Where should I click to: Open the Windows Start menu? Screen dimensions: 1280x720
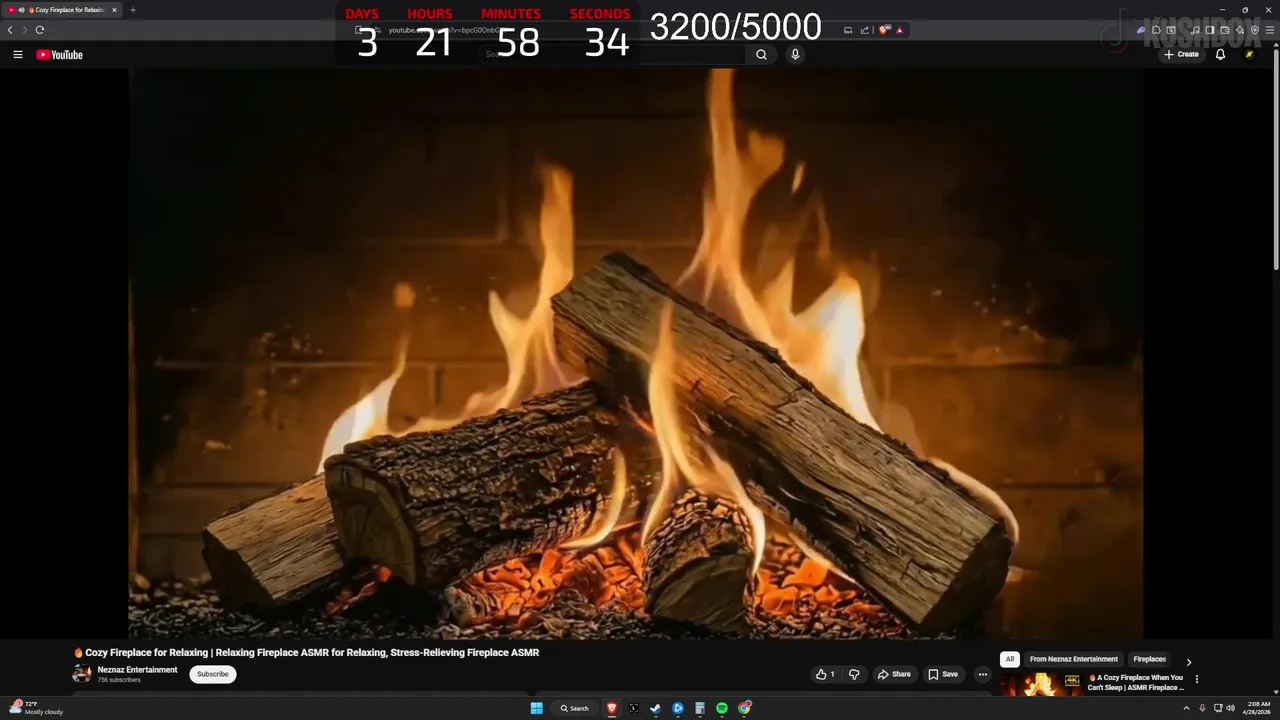537,708
